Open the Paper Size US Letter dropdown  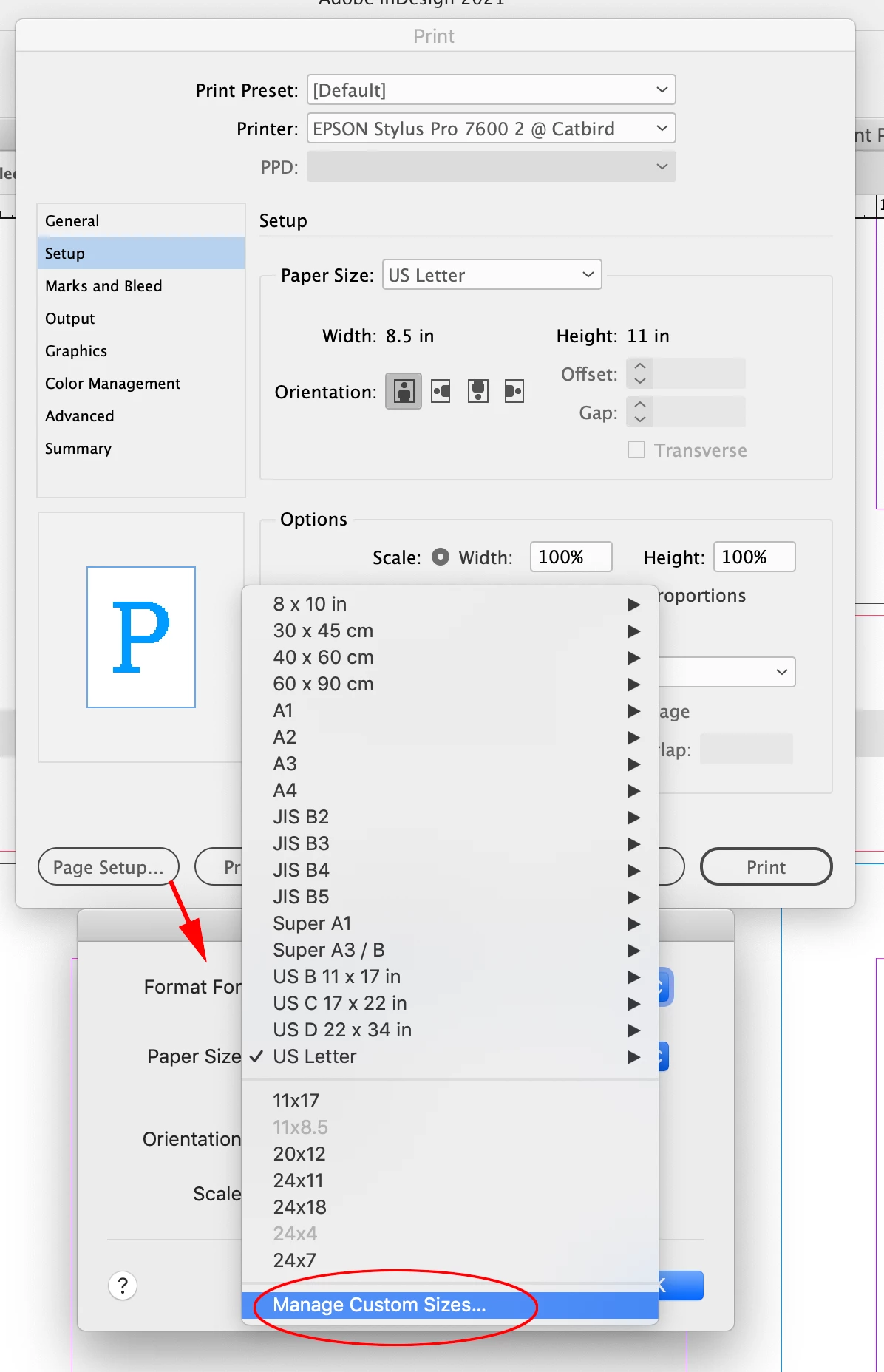[492, 275]
